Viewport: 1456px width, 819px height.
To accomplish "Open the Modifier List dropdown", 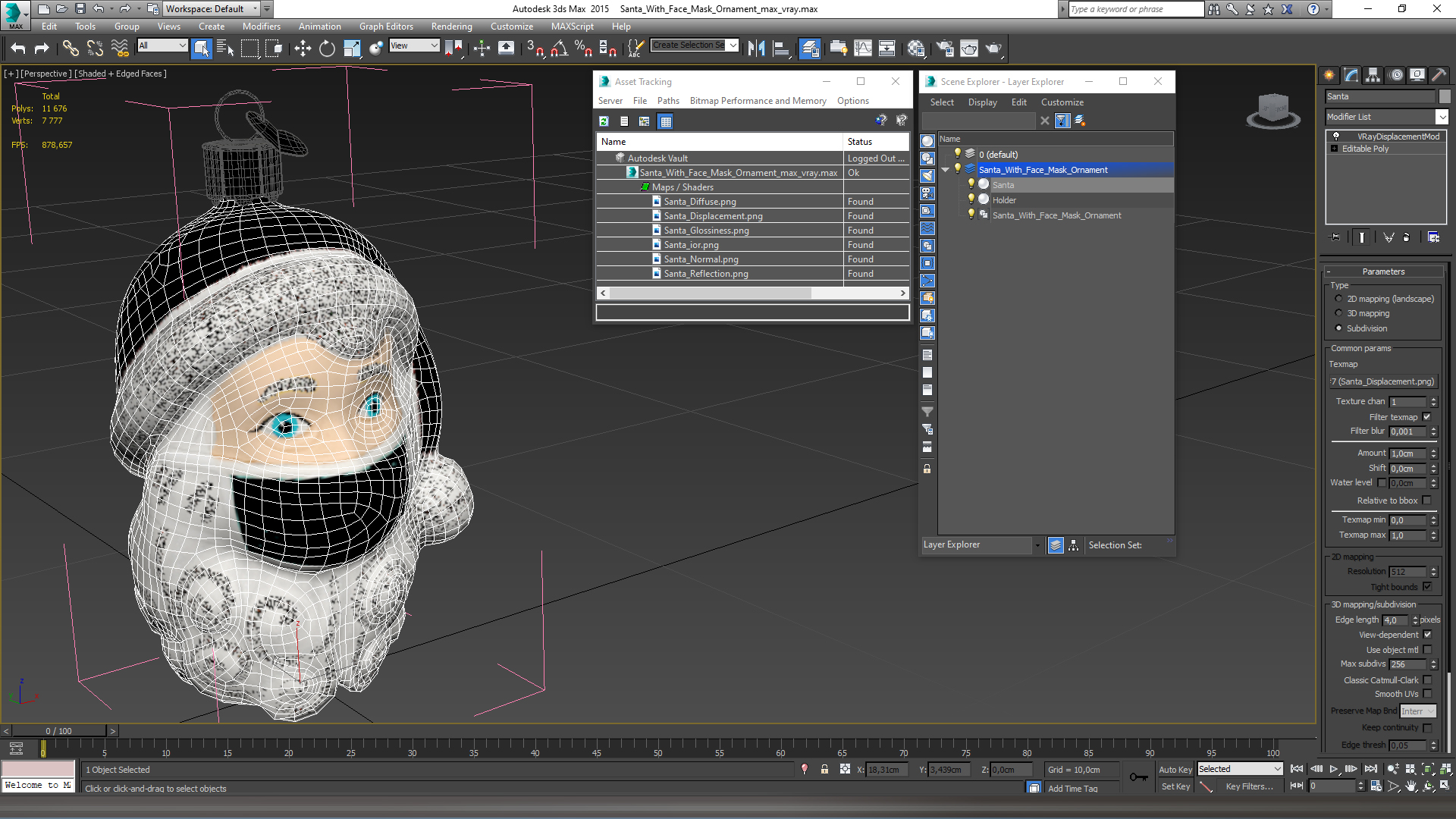I will [1442, 117].
